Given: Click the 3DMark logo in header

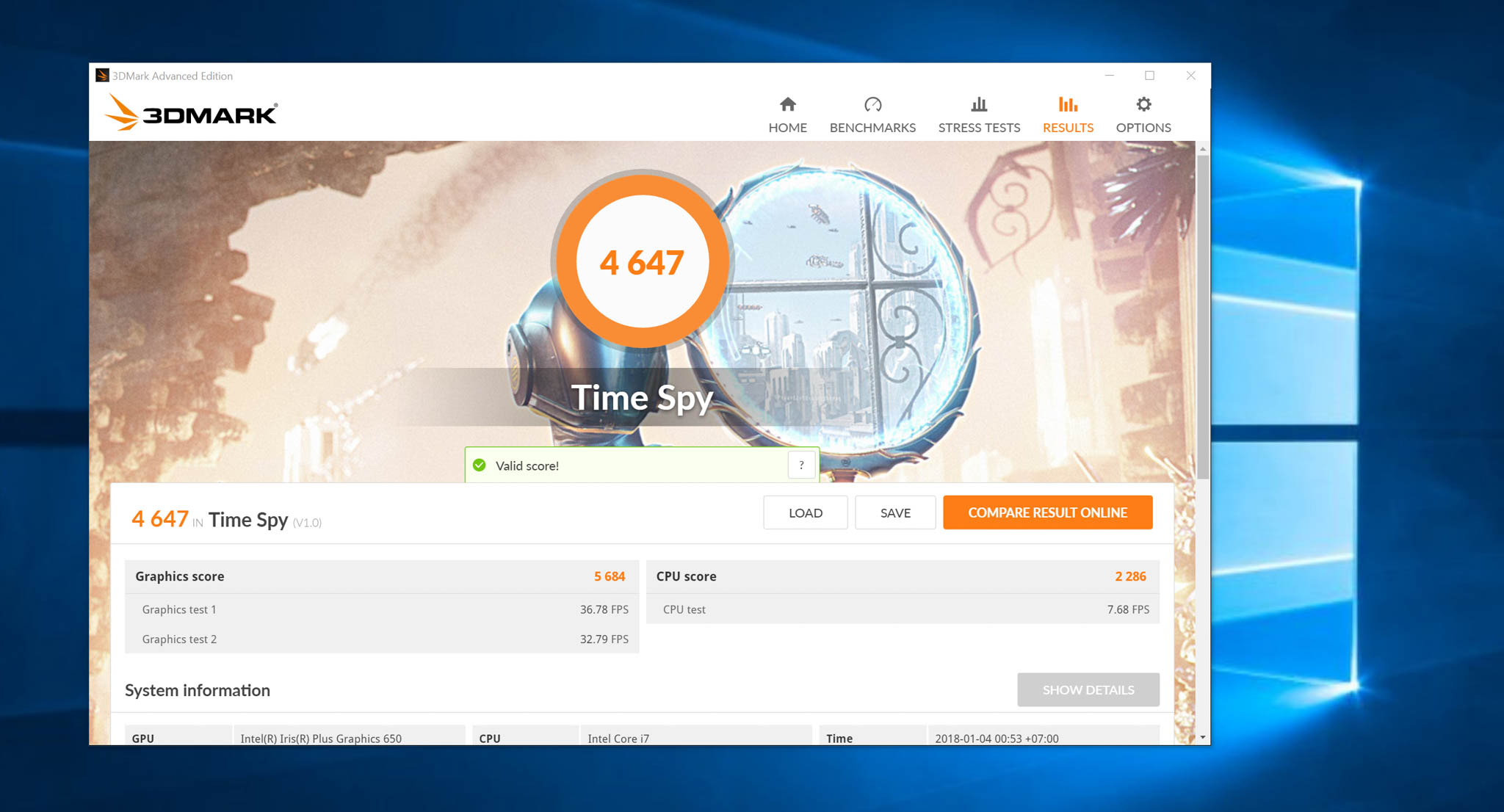Looking at the screenshot, I should [191, 113].
